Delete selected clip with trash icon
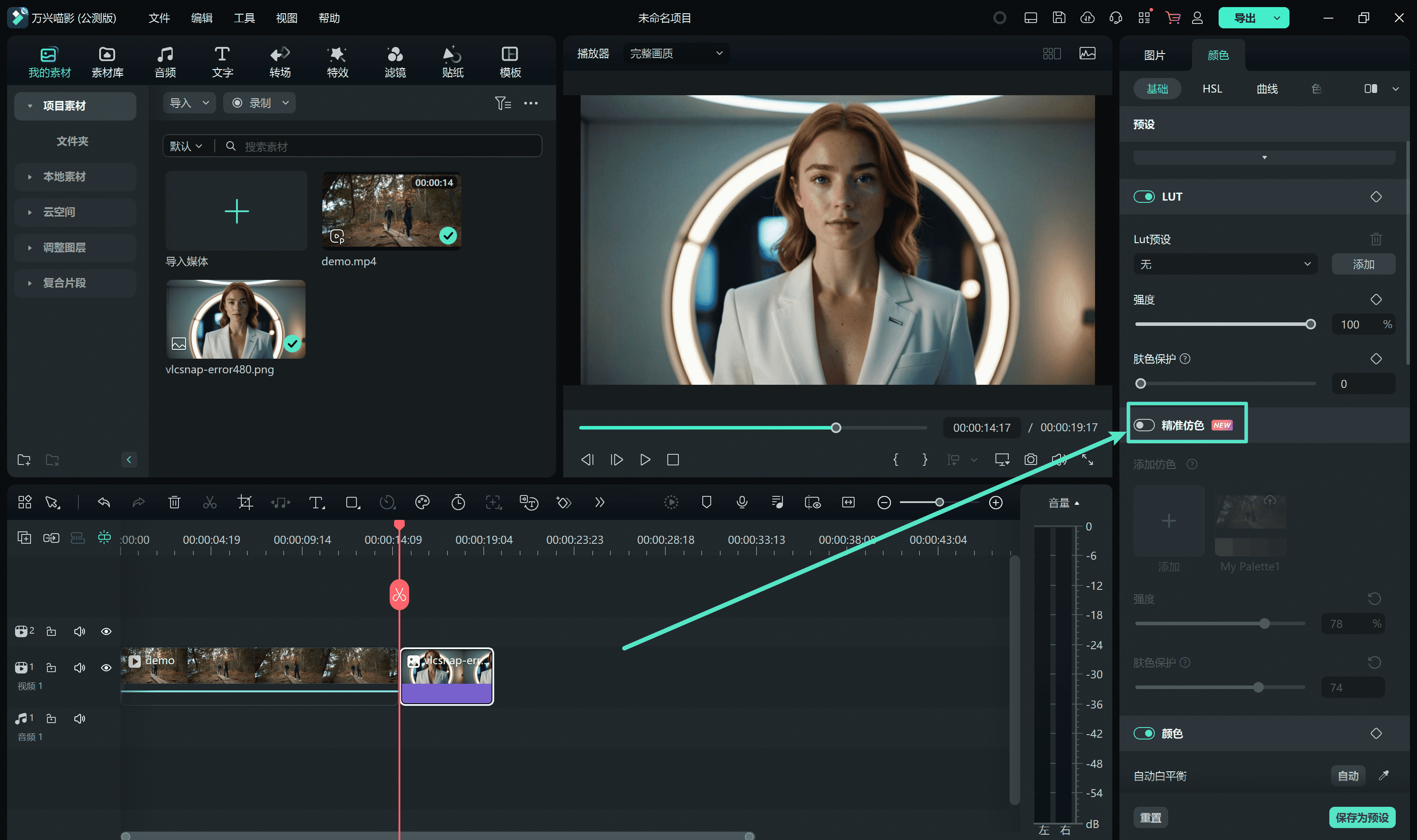 point(174,502)
